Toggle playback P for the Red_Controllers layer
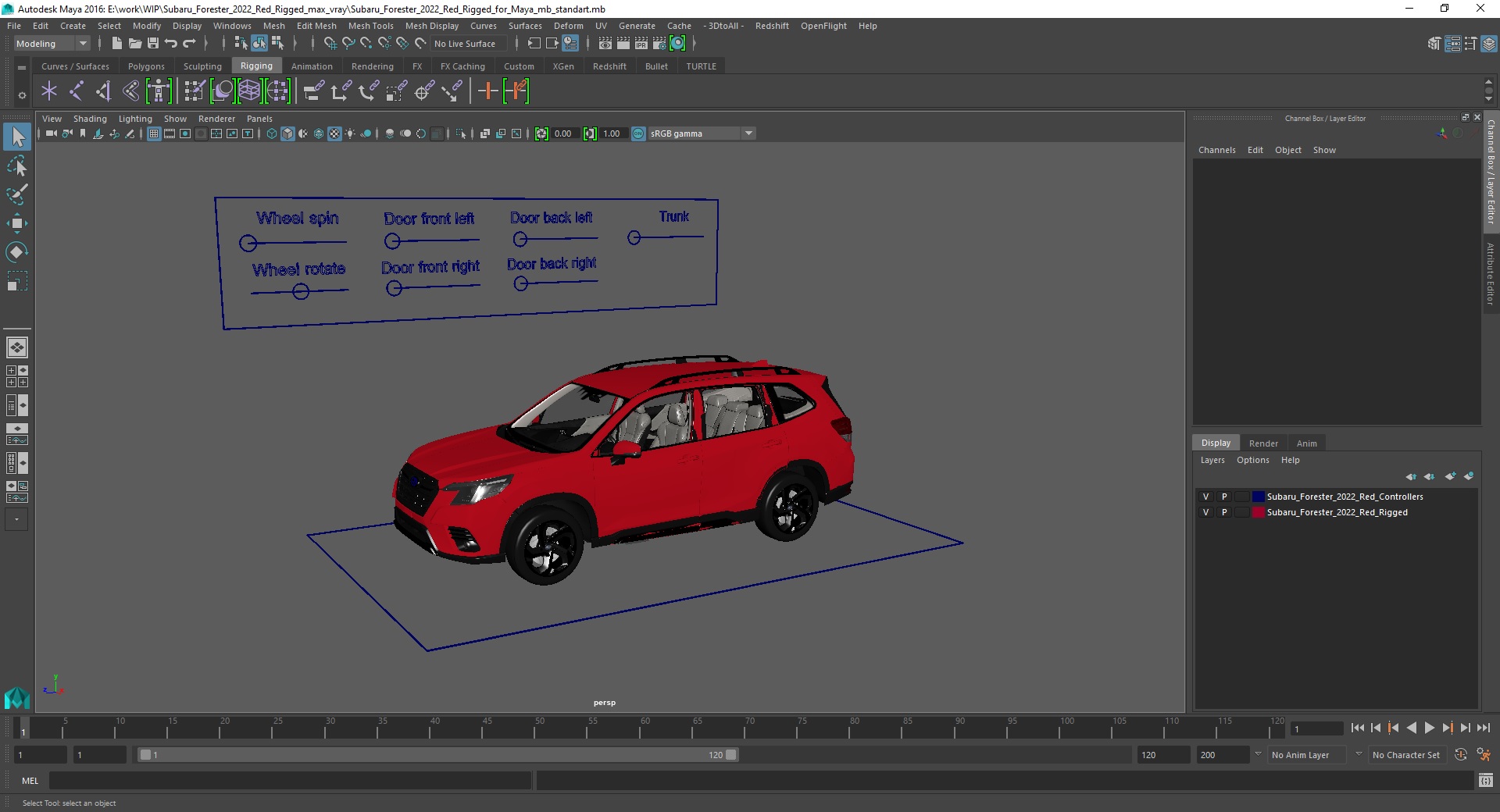Viewport: 1500px width, 812px height. click(x=1224, y=497)
